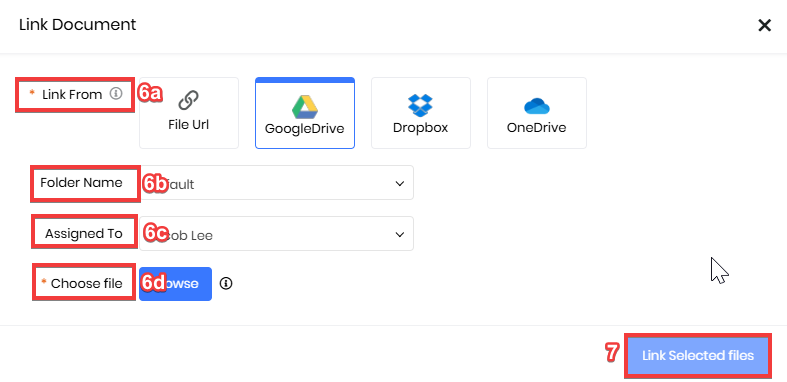The width and height of the screenshot is (787, 382).
Task: Click Link Selected files button
Action: [698, 356]
